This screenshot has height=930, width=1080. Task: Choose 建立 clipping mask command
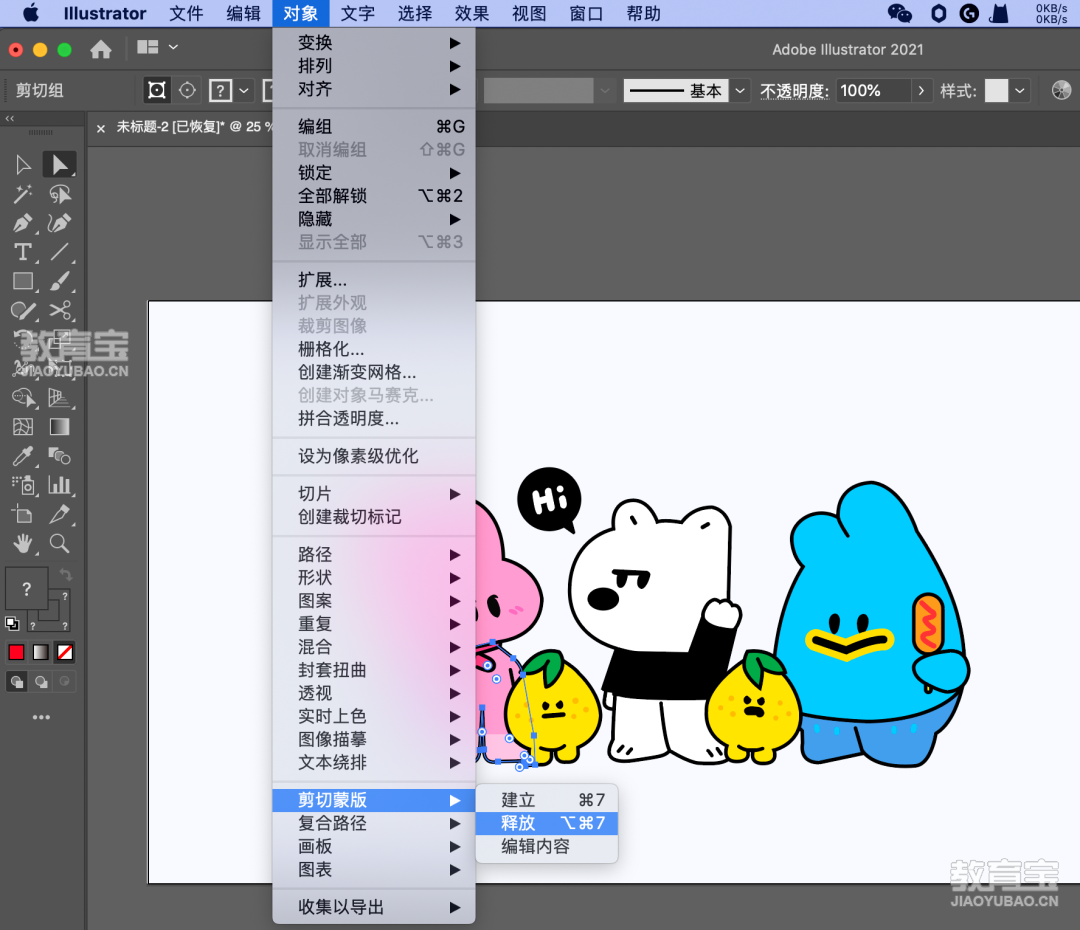(x=547, y=800)
